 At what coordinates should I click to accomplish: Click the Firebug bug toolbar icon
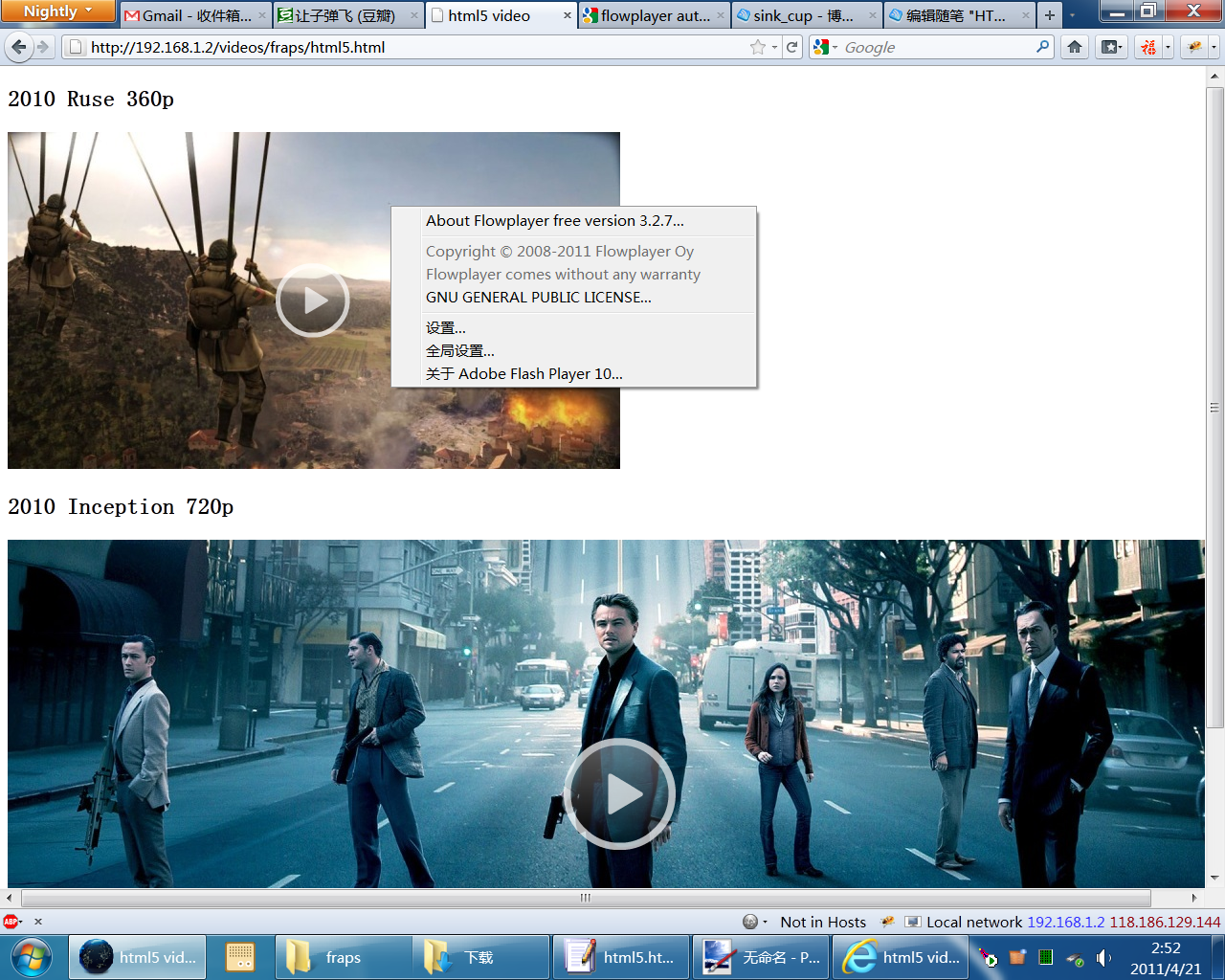[x=1194, y=47]
